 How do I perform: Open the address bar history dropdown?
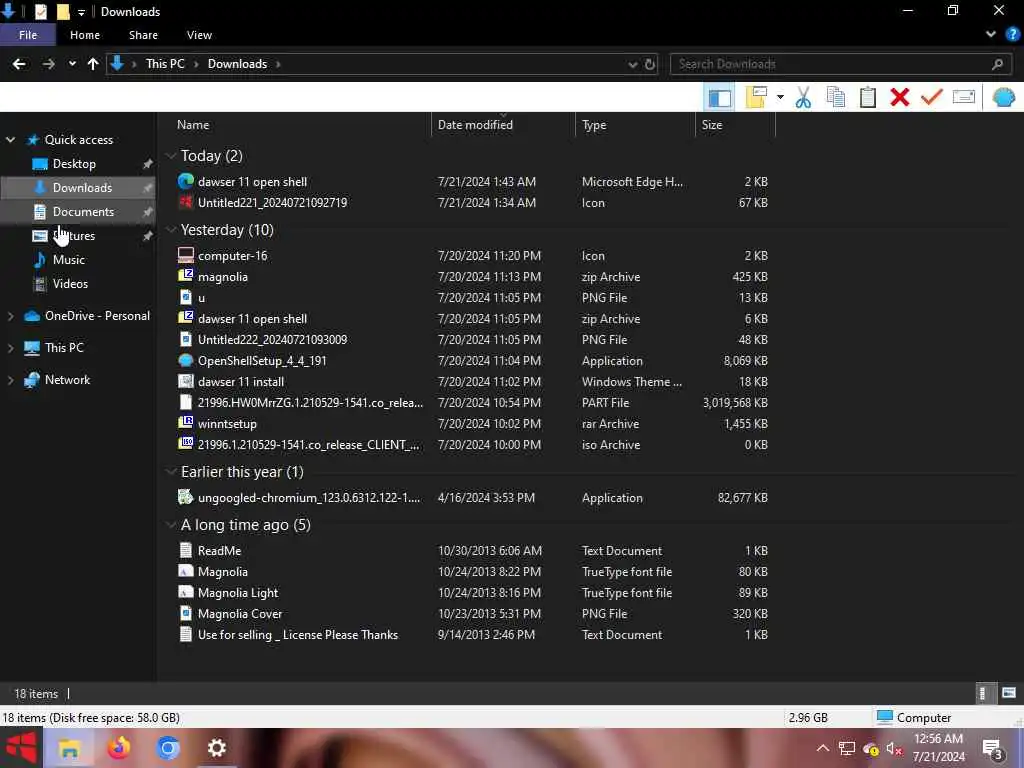[x=632, y=64]
